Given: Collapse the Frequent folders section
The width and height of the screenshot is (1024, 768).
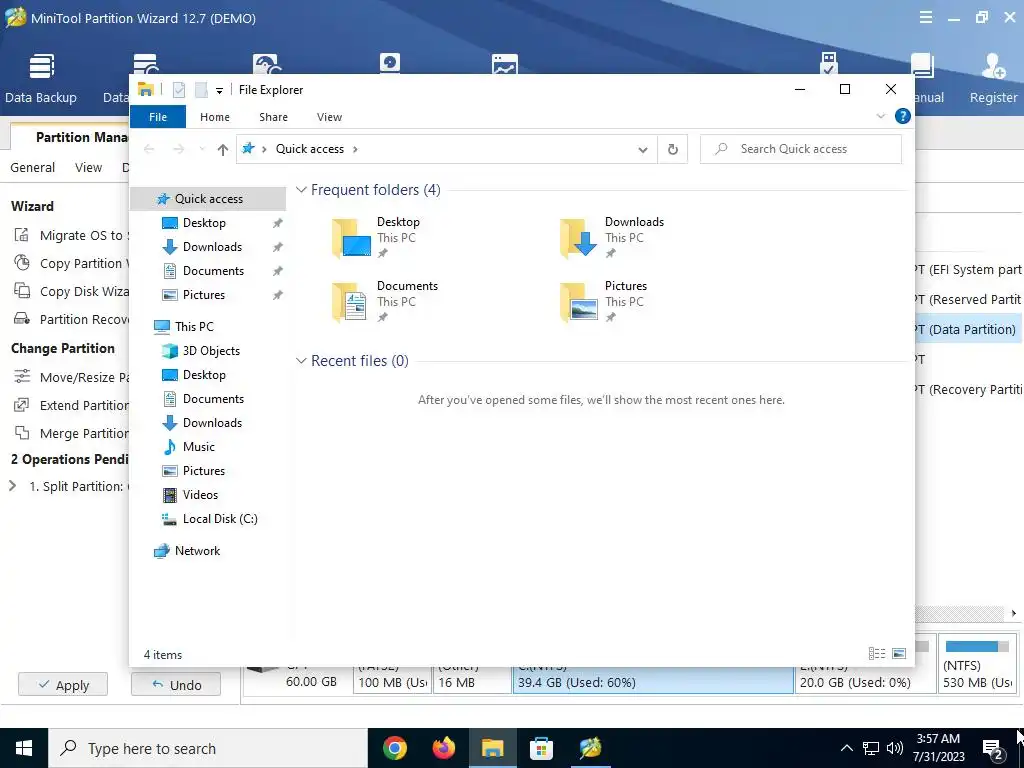Looking at the screenshot, I should click(x=301, y=190).
